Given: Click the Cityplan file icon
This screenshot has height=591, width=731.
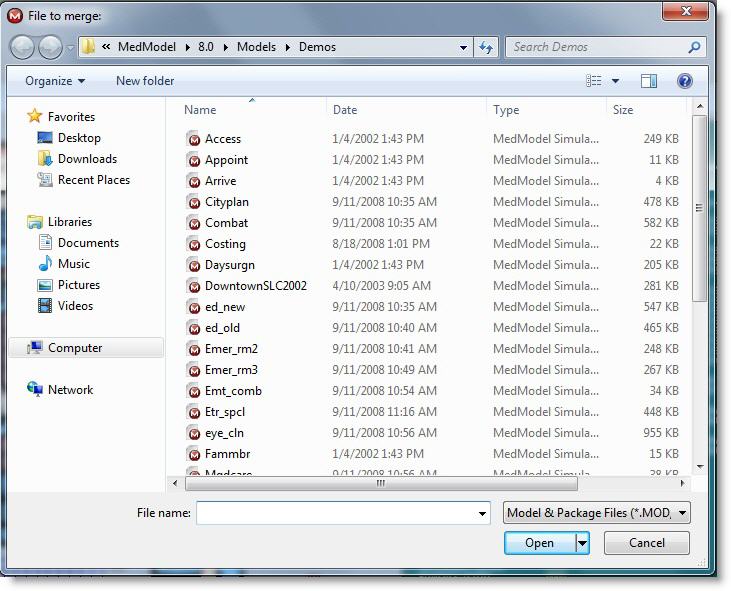Looking at the screenshot, I should tap(193, 202).
